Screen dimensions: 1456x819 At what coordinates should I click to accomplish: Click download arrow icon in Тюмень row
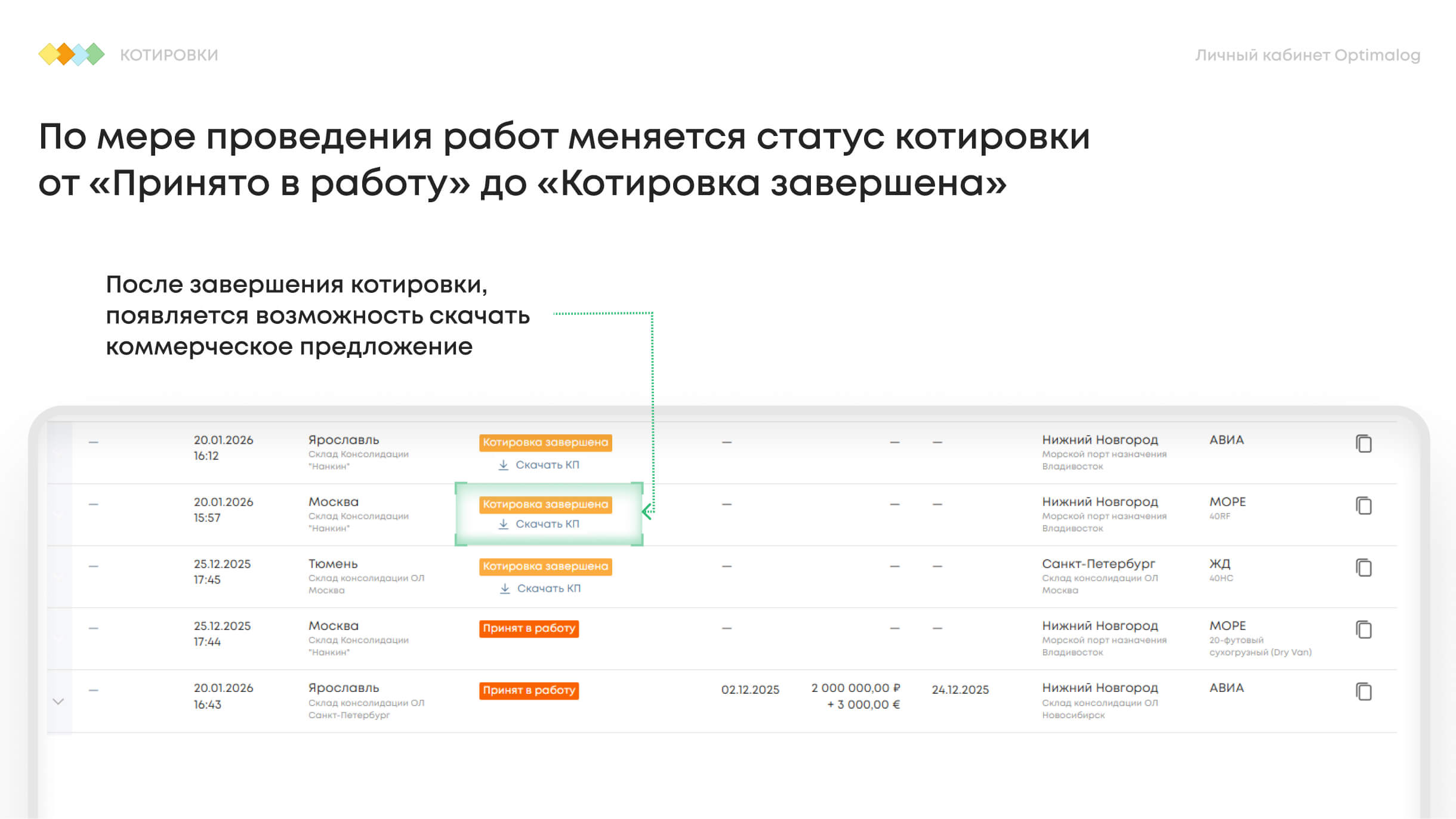[x=505, y=589]
